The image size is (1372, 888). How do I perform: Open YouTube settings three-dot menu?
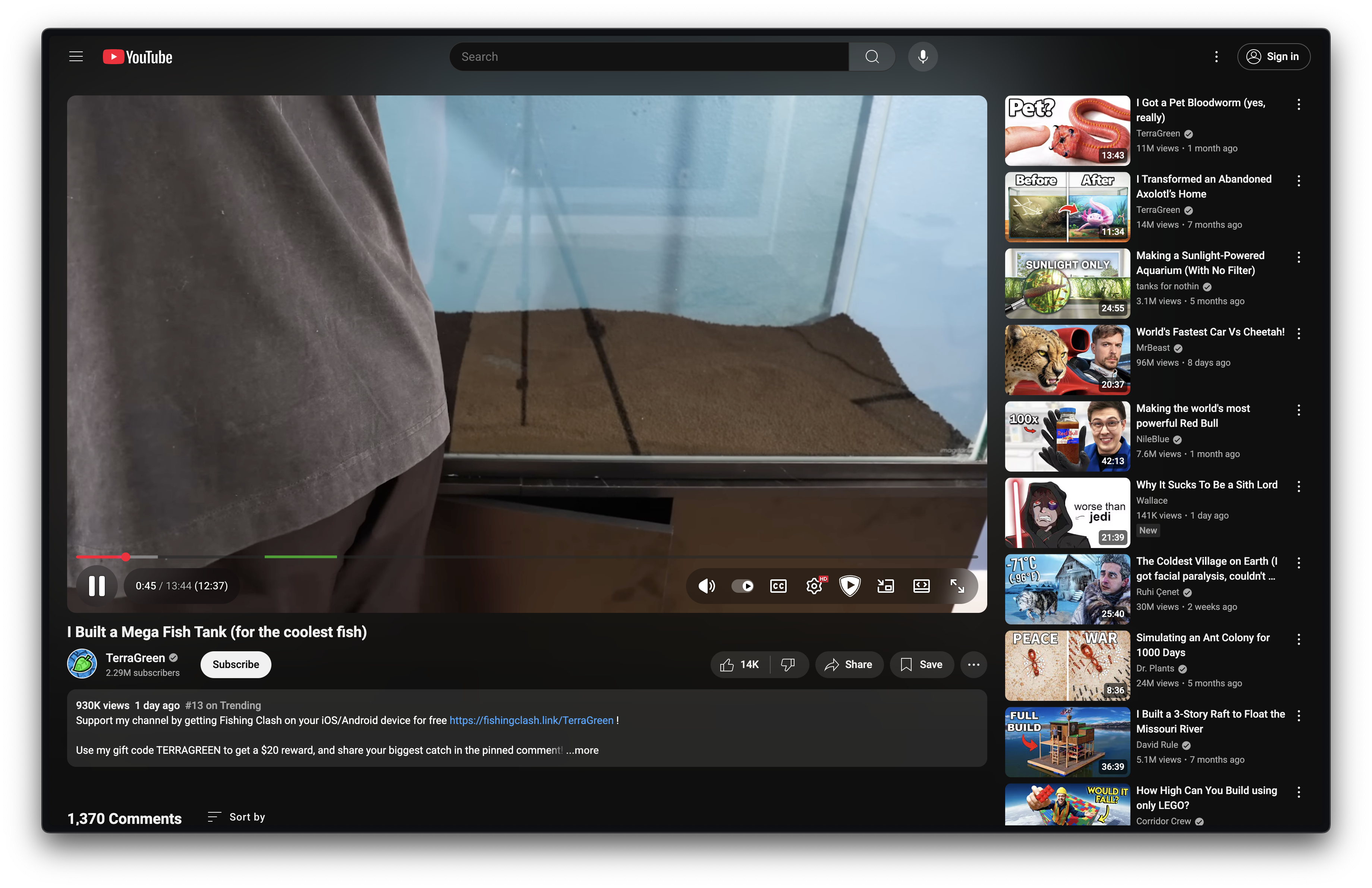[1217, 56]
